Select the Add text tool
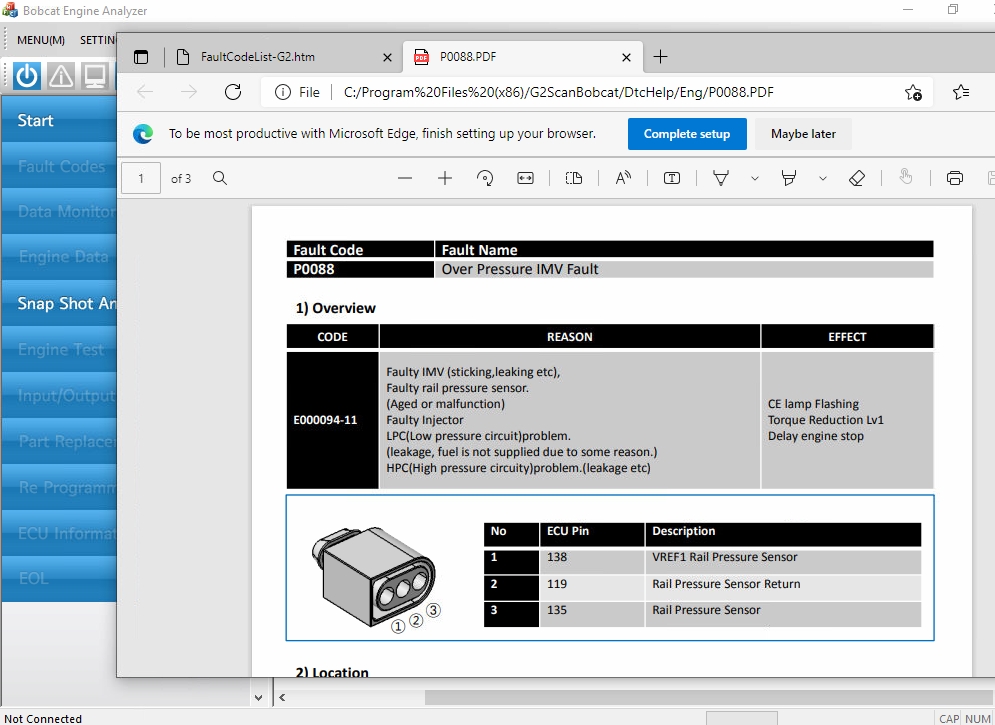This screenshot has width=995, height=725. pos(672,178)
